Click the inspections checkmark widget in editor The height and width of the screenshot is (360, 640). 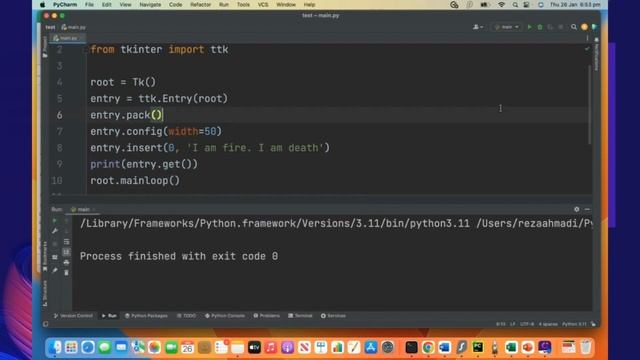pos(587,49)
